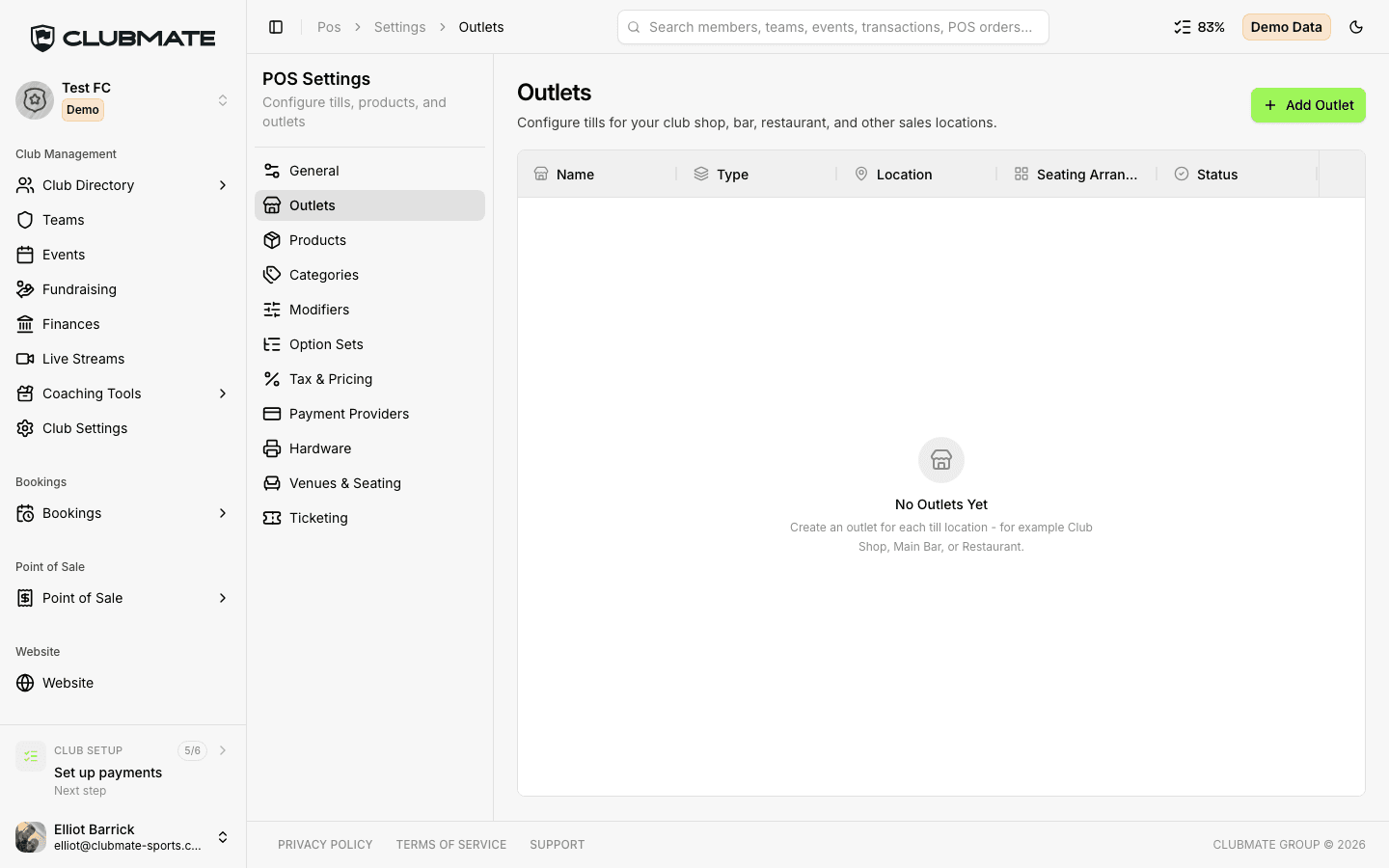Open the Test FC club switcher
This screenshot has width=1389, height=868.
[x=123, y=100]
